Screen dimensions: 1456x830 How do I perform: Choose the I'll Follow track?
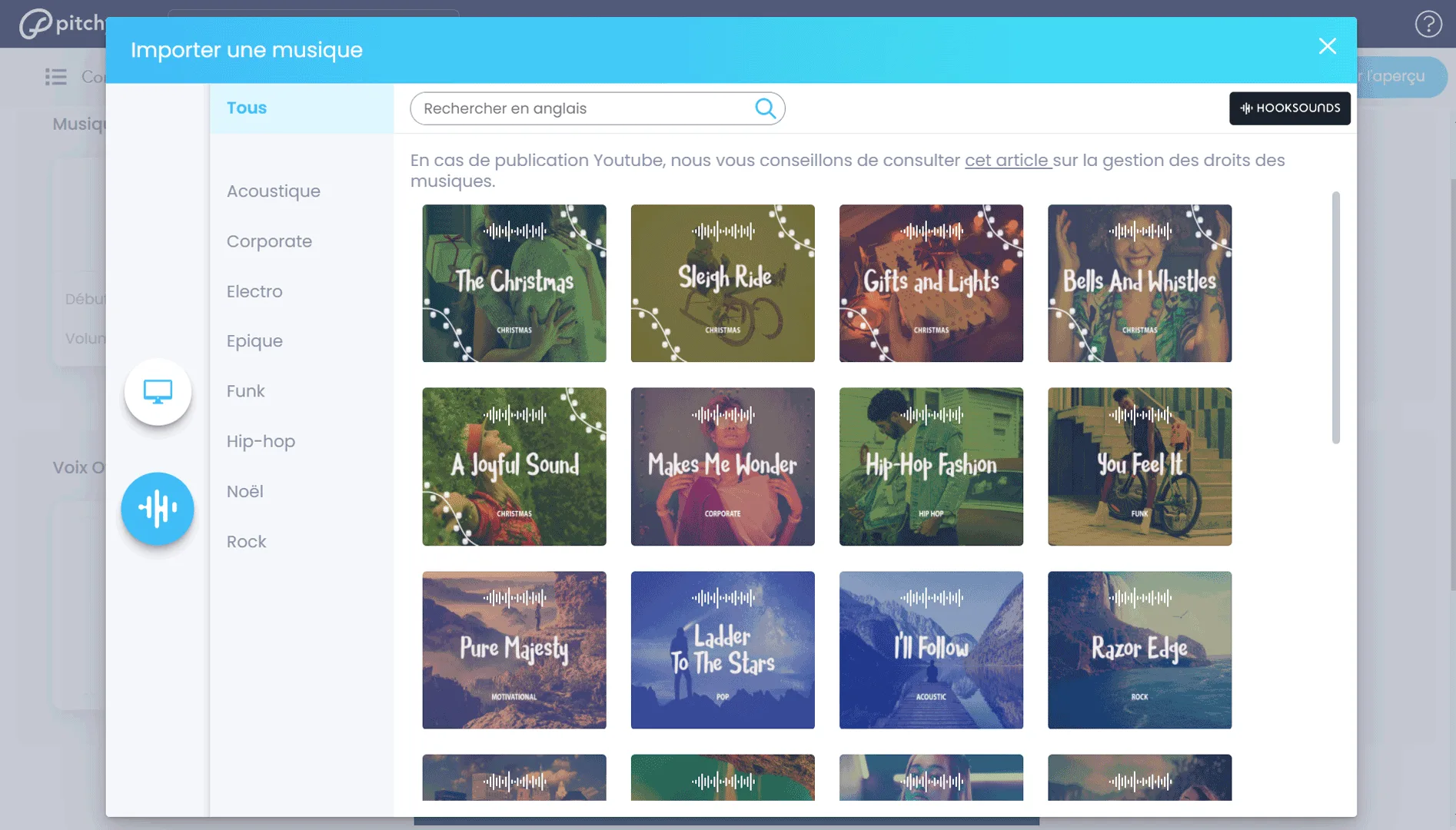coord(931,649)
